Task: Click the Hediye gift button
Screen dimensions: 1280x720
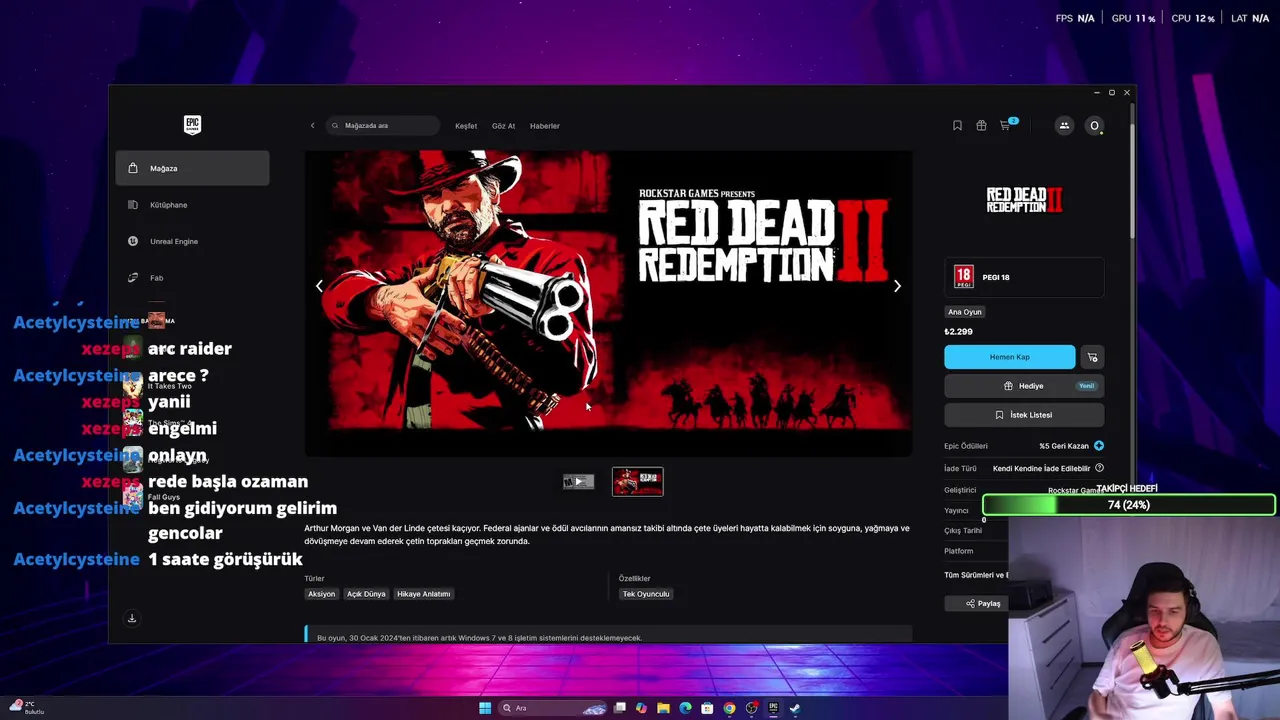Action: click(1024, 386)
